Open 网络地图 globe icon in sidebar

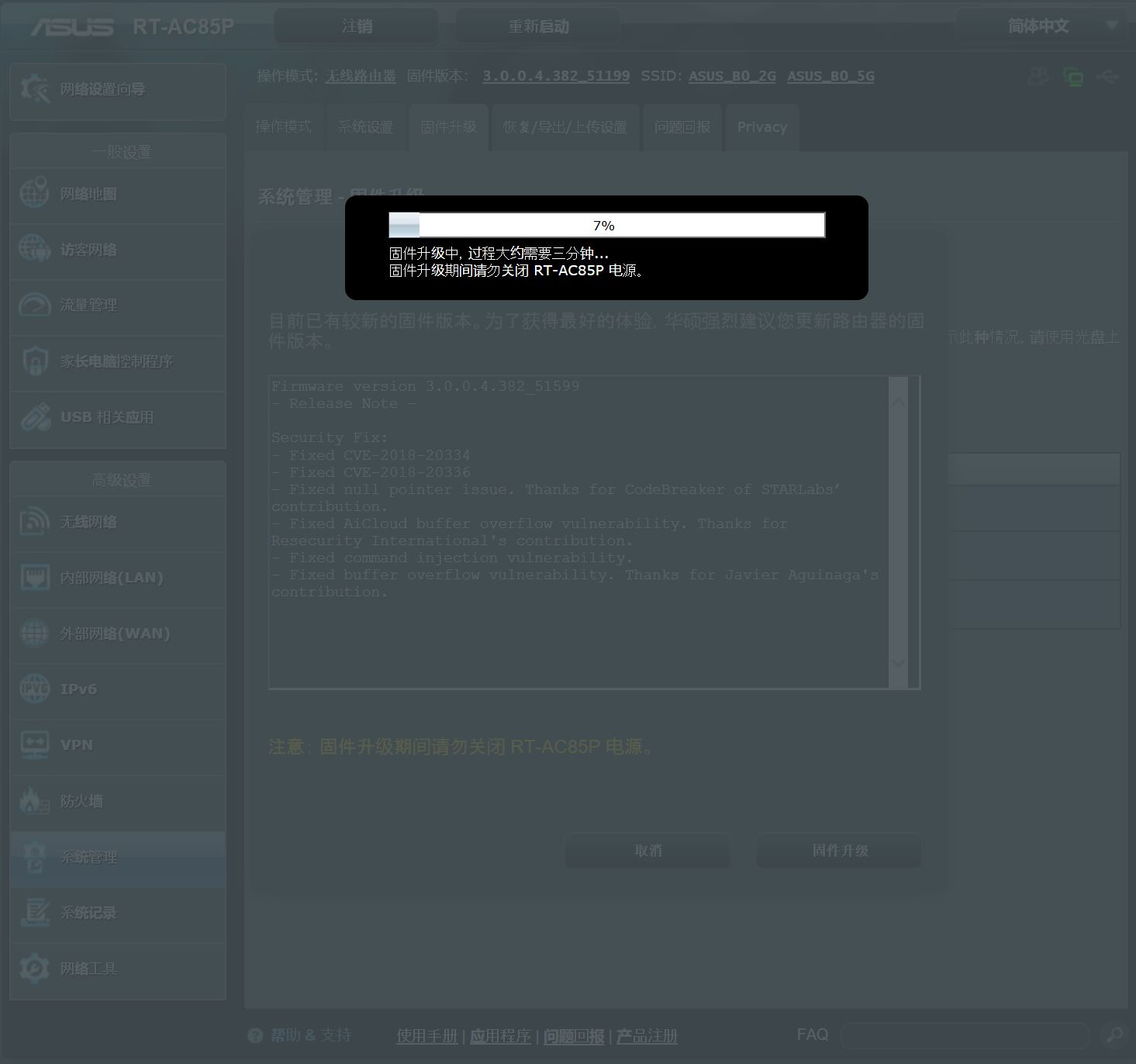(35, 193)
